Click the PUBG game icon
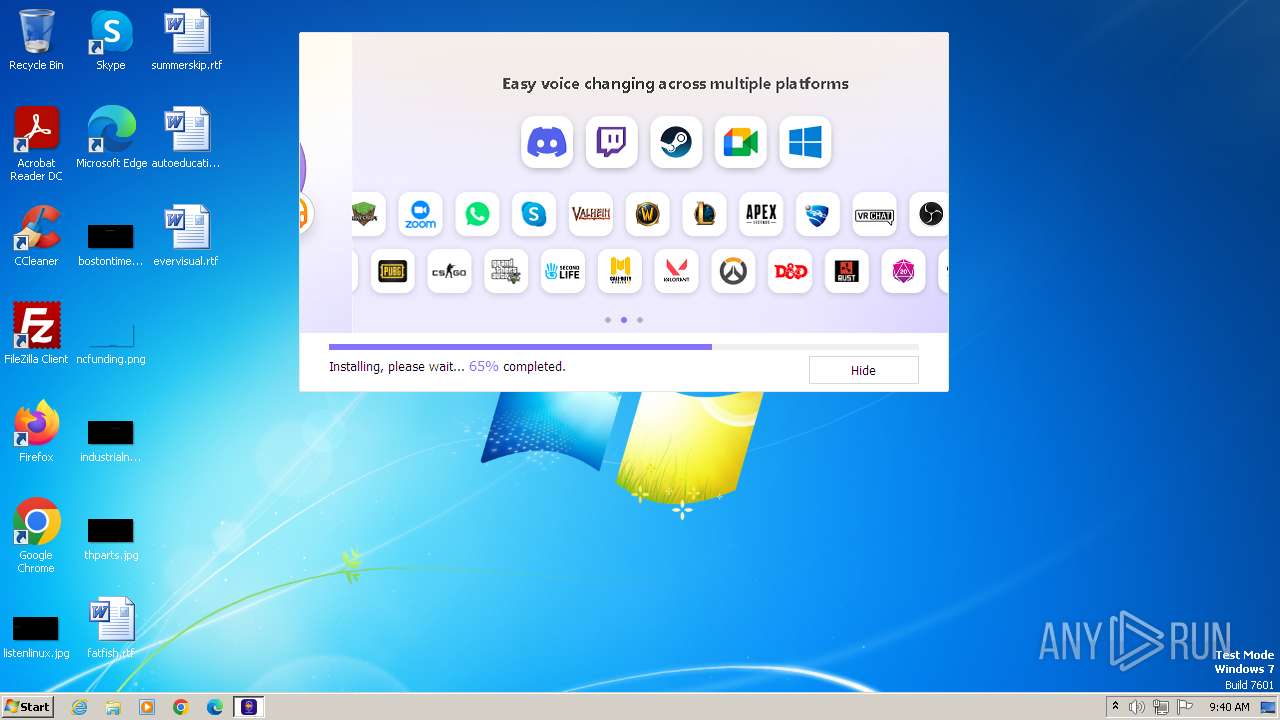 [392, 271]
